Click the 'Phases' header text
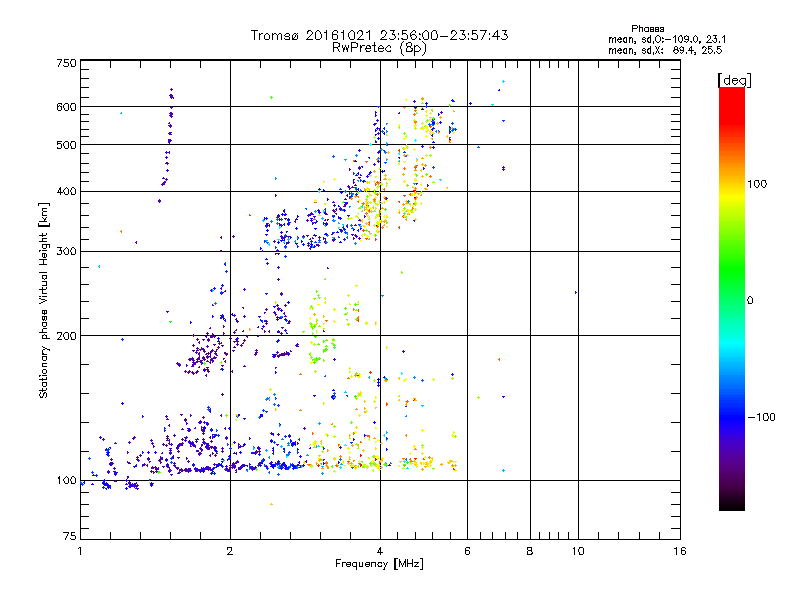Image resolution: width=800 pixels, height=600 pixels. point(647,29)
